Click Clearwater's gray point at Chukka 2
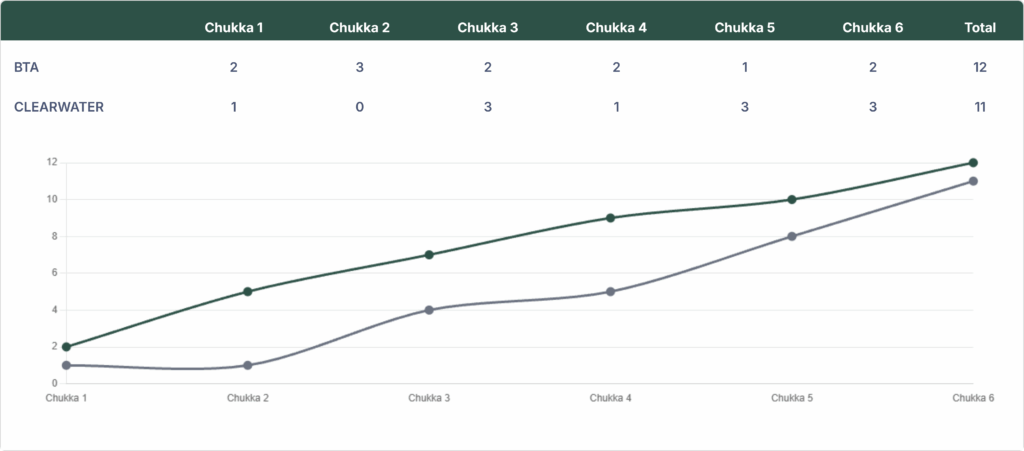 point(247,365)
